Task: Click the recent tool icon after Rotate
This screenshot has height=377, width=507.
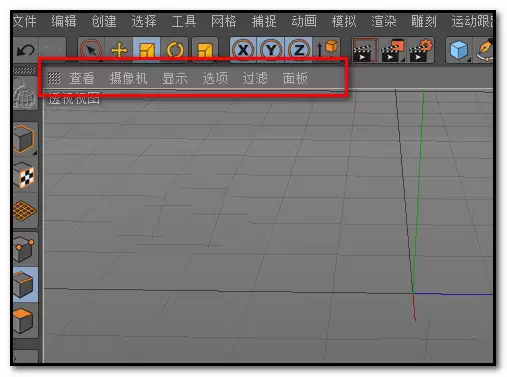Action: (205, 50)
